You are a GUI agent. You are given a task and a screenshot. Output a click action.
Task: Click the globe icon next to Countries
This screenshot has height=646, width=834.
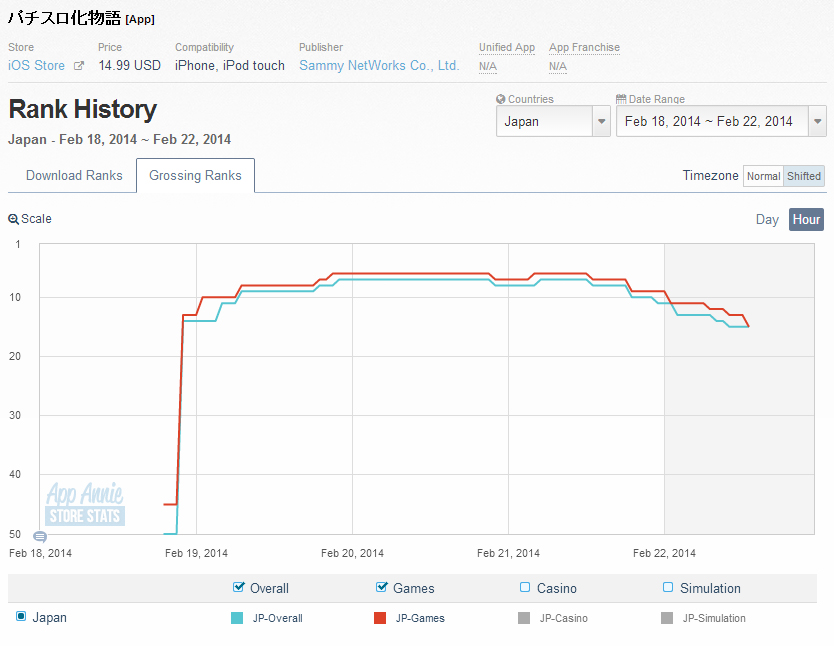tap(501, 99)
